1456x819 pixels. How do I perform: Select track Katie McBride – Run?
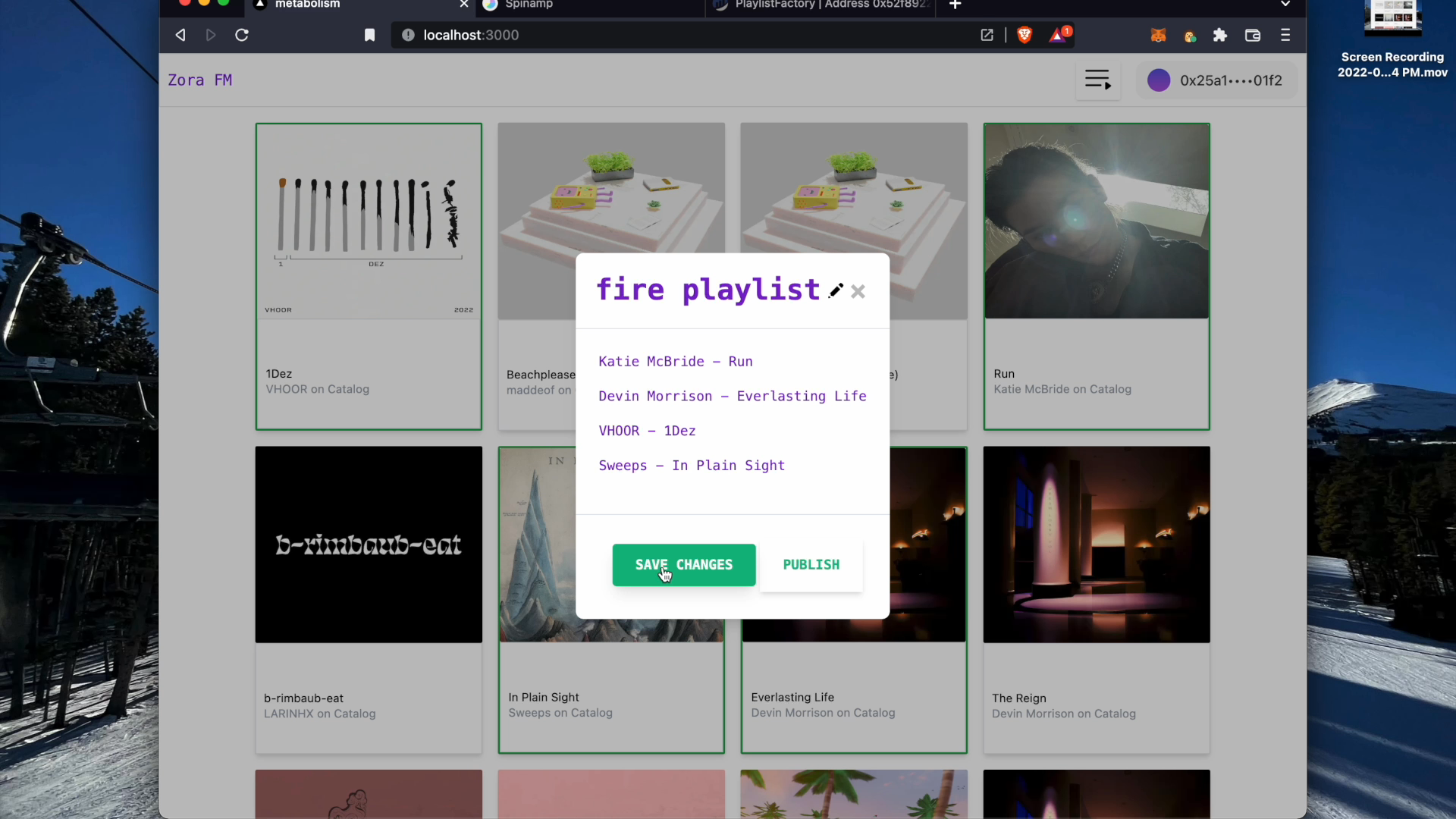676,362
